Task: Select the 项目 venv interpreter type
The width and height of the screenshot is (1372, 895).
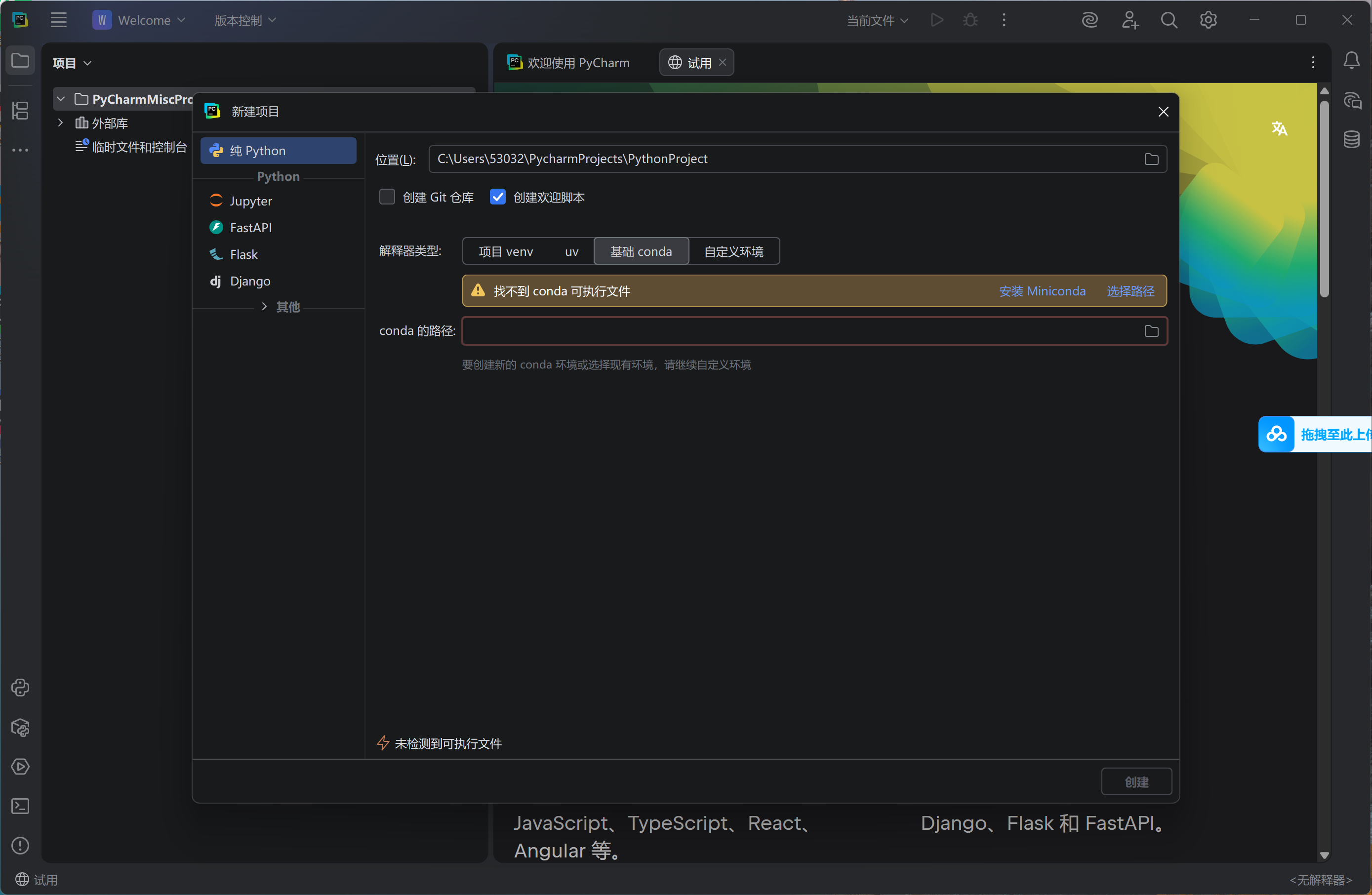Action: pyautogui.click(x=506, y=251)
